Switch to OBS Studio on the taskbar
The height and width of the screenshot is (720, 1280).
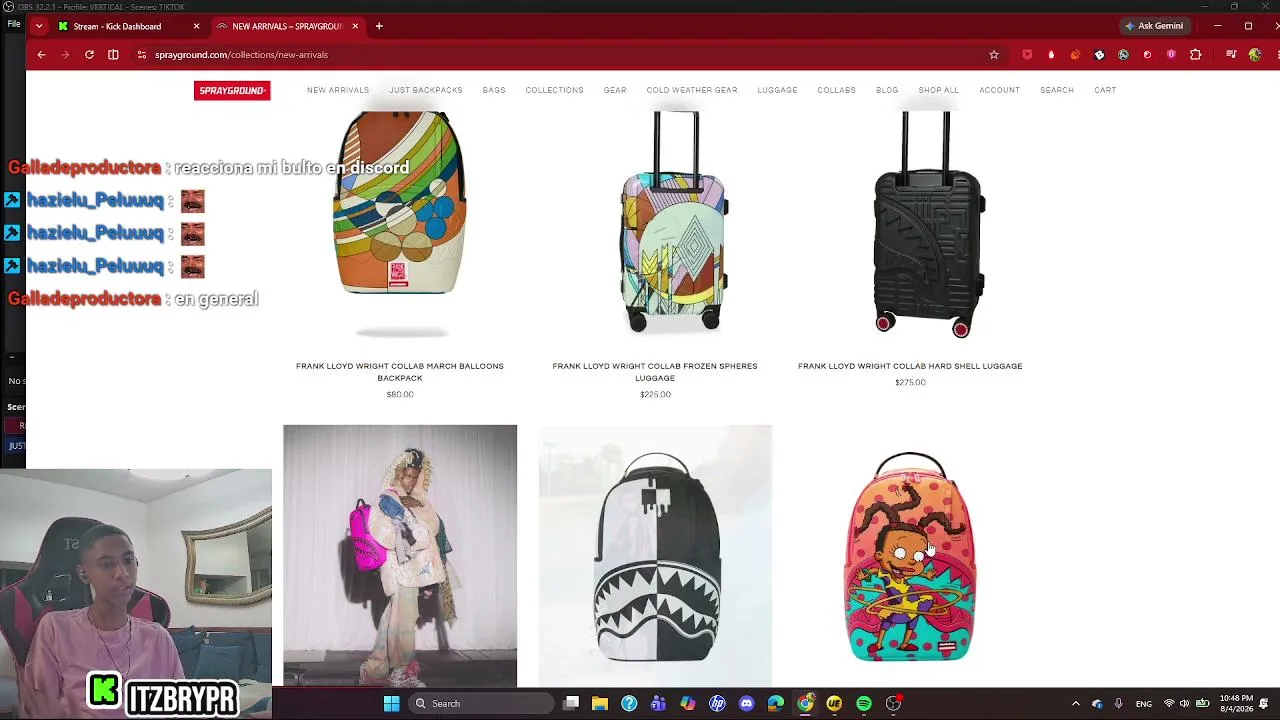pos(893,704)
